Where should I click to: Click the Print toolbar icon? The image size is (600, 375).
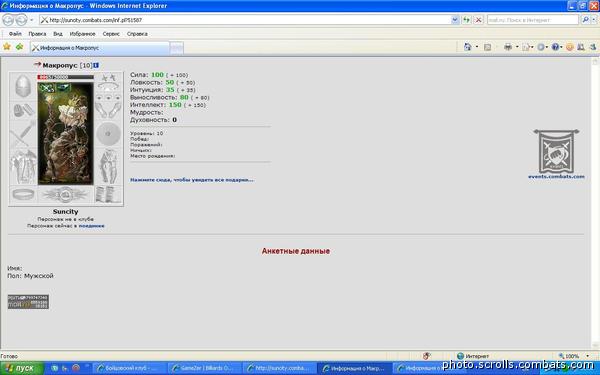508,47
